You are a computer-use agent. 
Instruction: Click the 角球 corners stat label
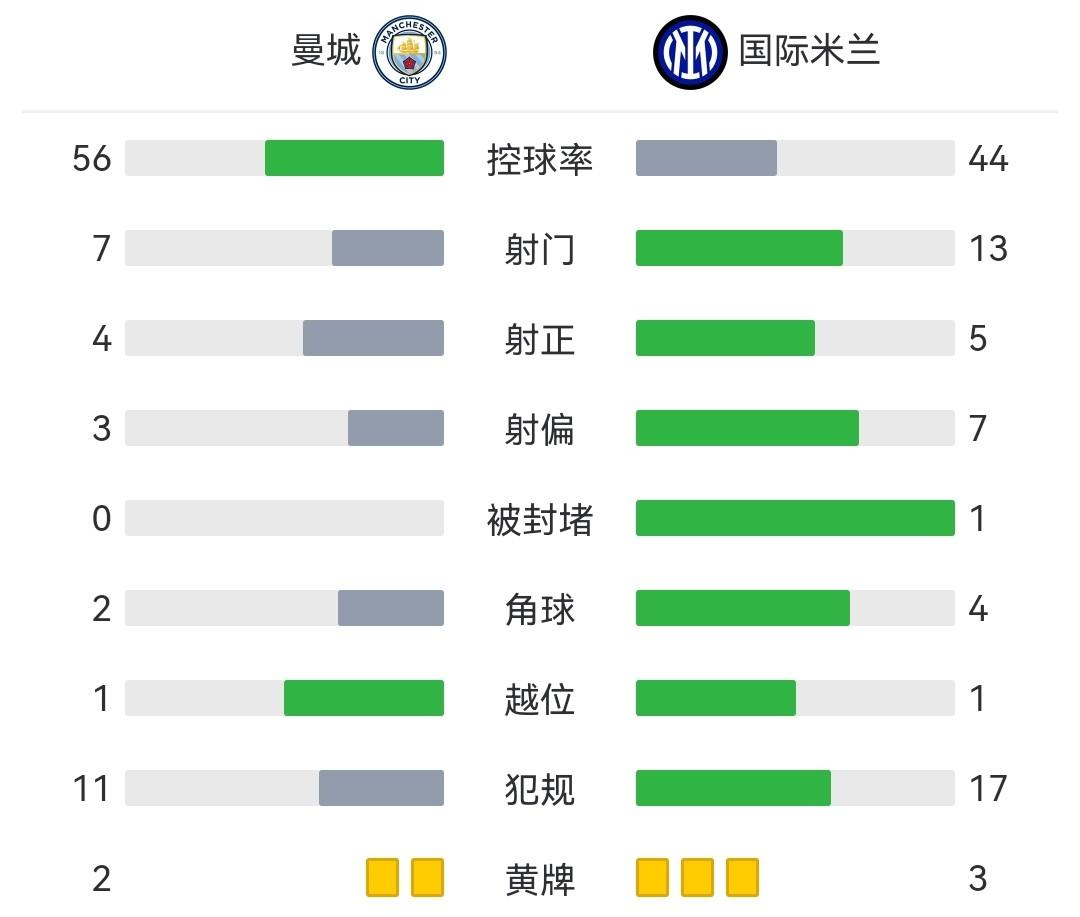pyautogui.click(x=540, y=609)
